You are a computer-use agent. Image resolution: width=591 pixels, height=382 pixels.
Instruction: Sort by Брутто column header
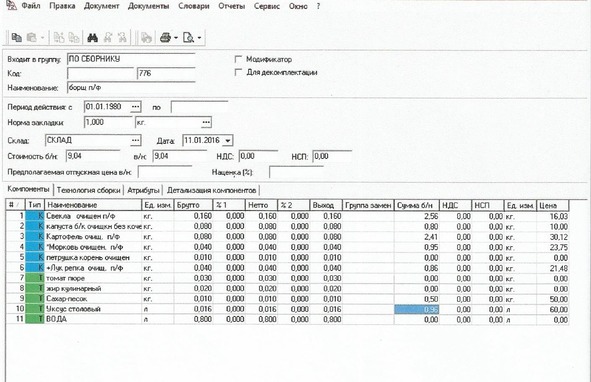point(193,205)
